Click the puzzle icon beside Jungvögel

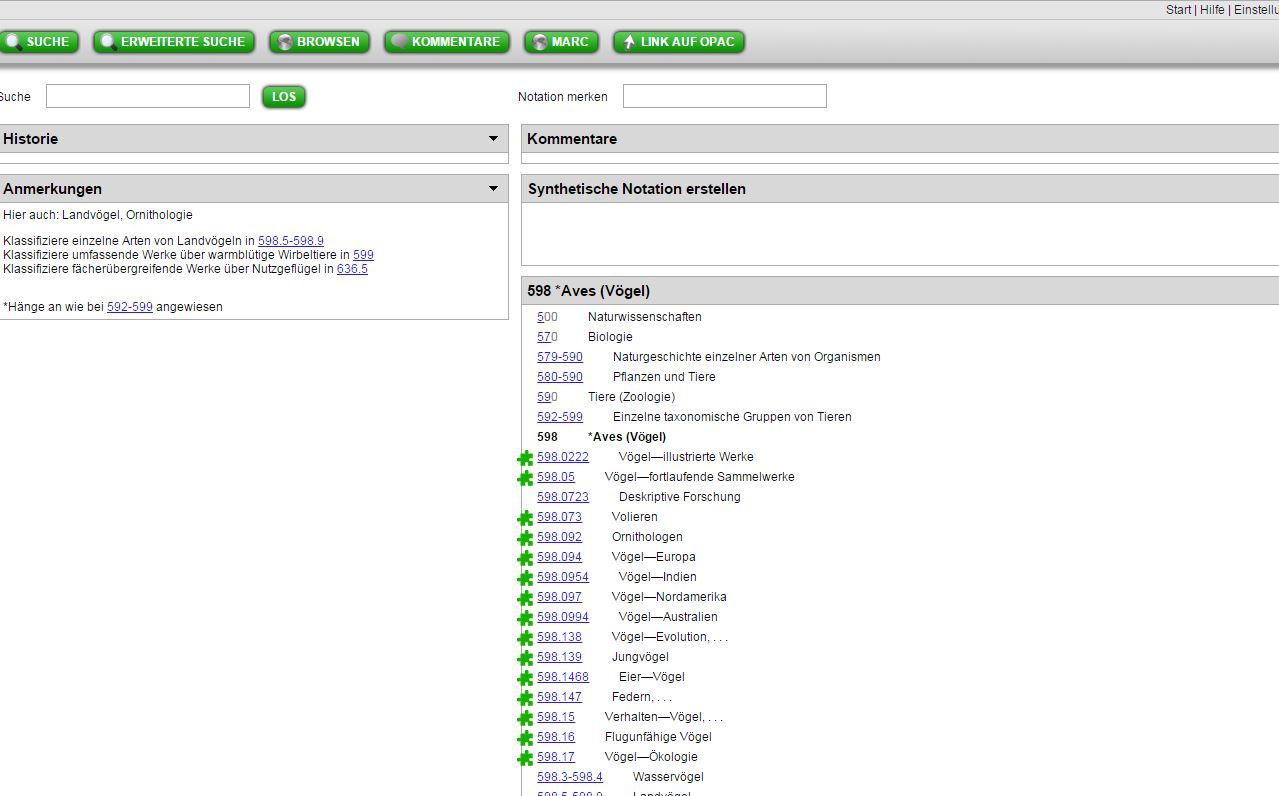point(525,658)
